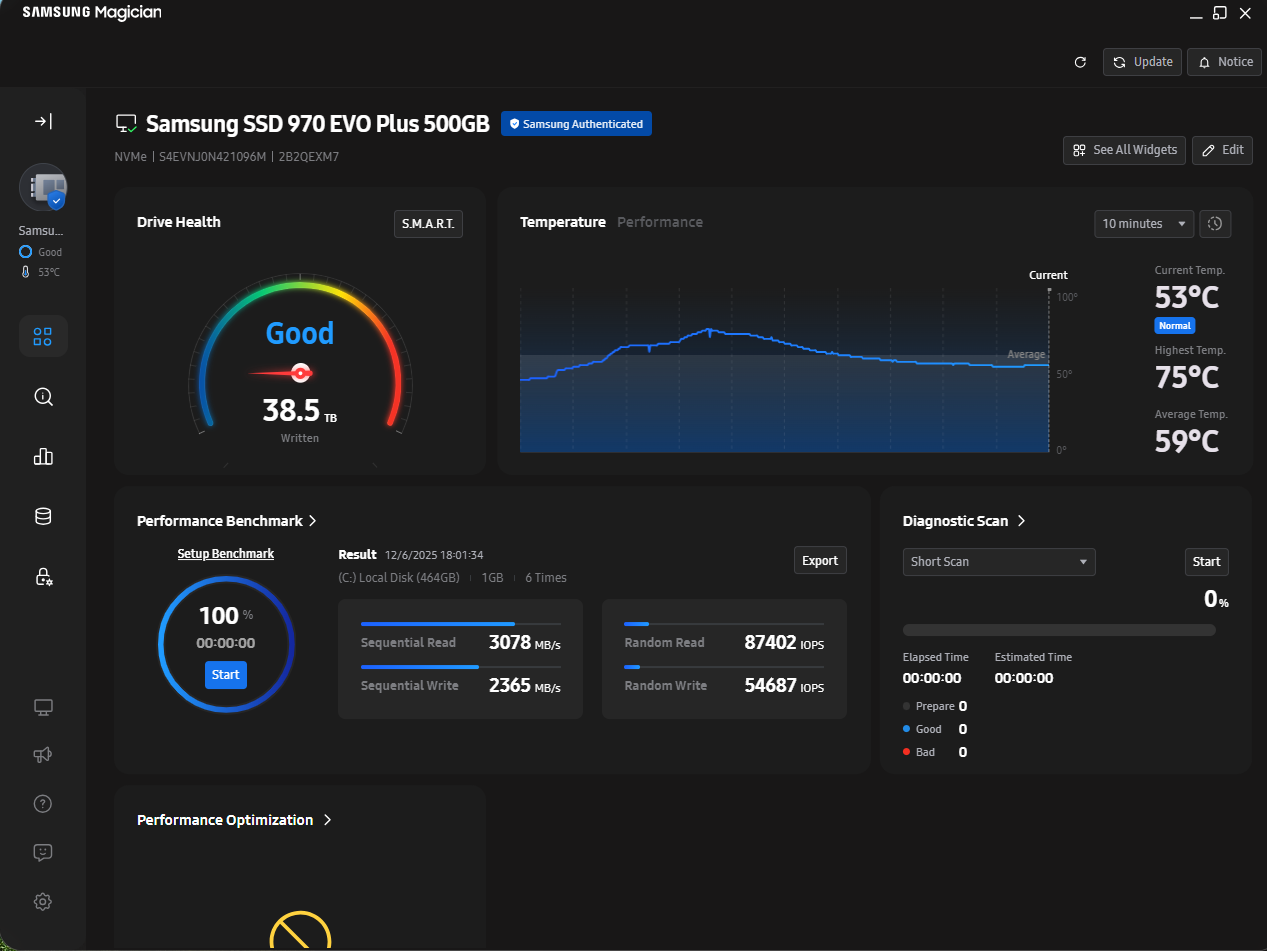Click the monitor icon beside drive title
This screenshot has width=1267, height=951.
click(126, 124)
